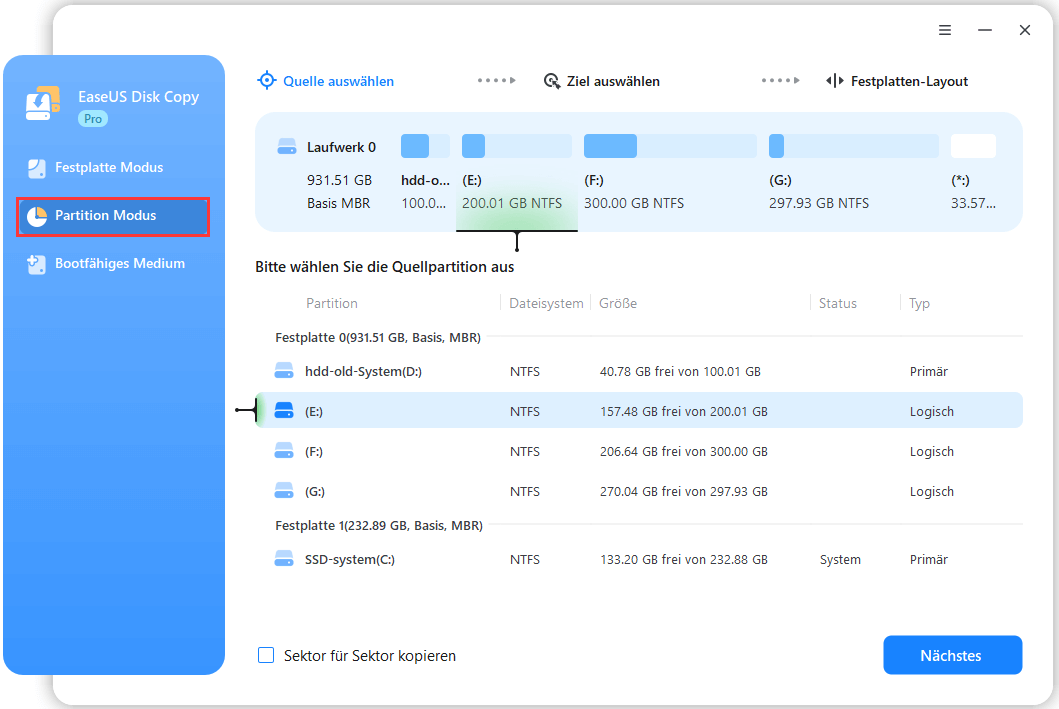Click the Laufwerk 0 disk icon

[x=287, y=147]
